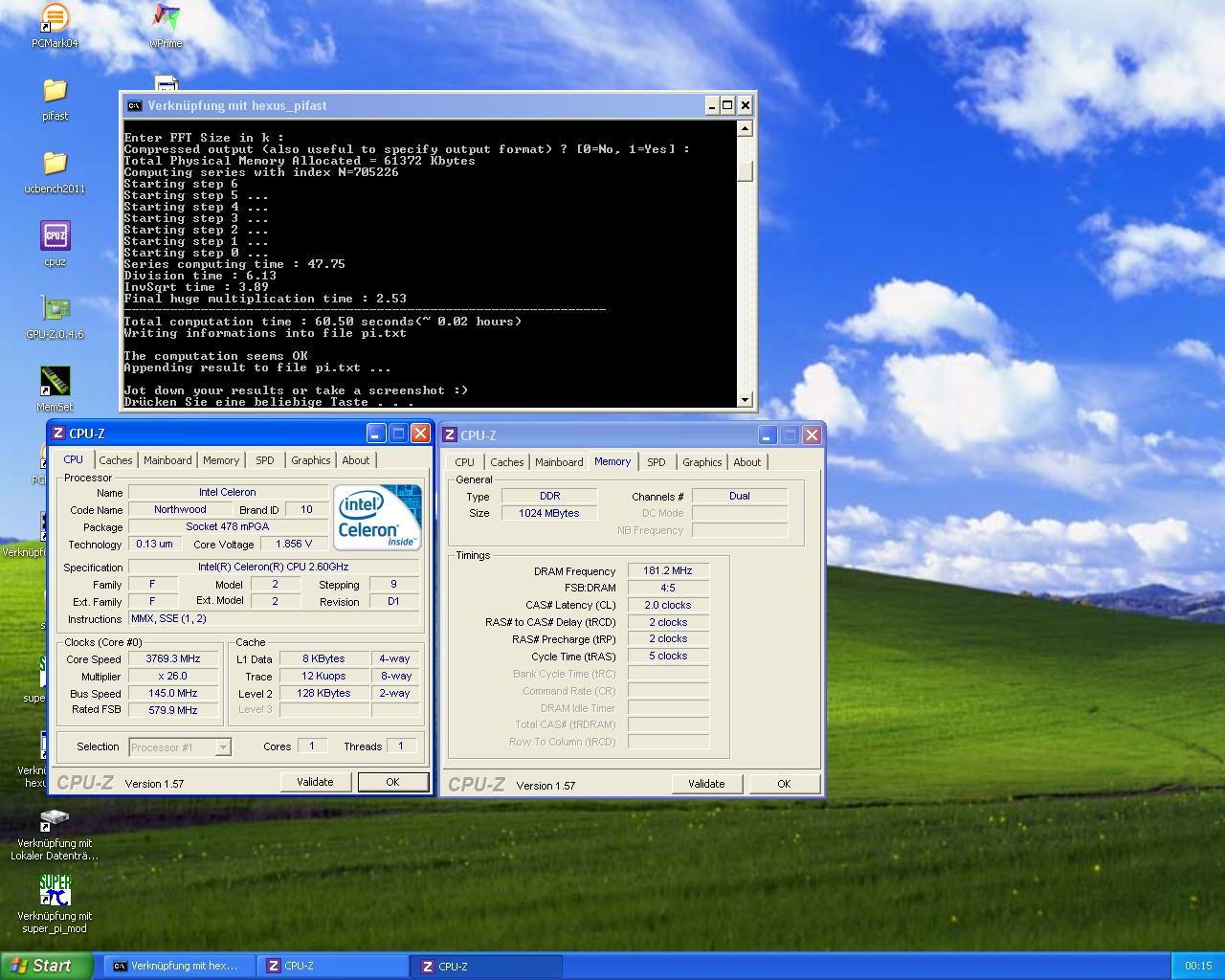Screen dimensions: 1225x980
Task: Open Caches tab in left CPU-Z window
Action: pos(116,460)
